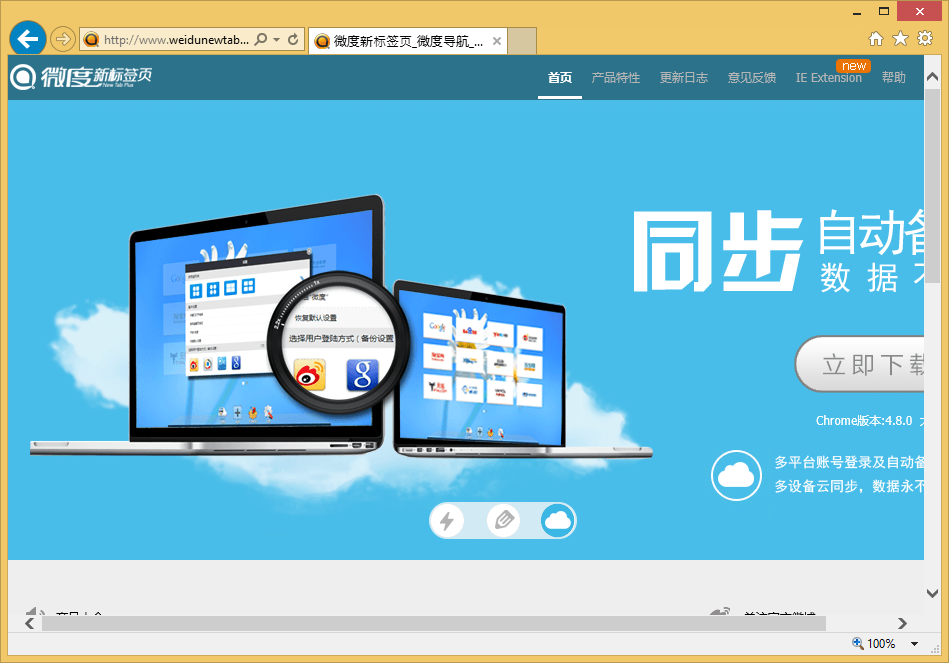Select the 微度新标签页 browser tab
Screen dimensions: 949x663
408,41
